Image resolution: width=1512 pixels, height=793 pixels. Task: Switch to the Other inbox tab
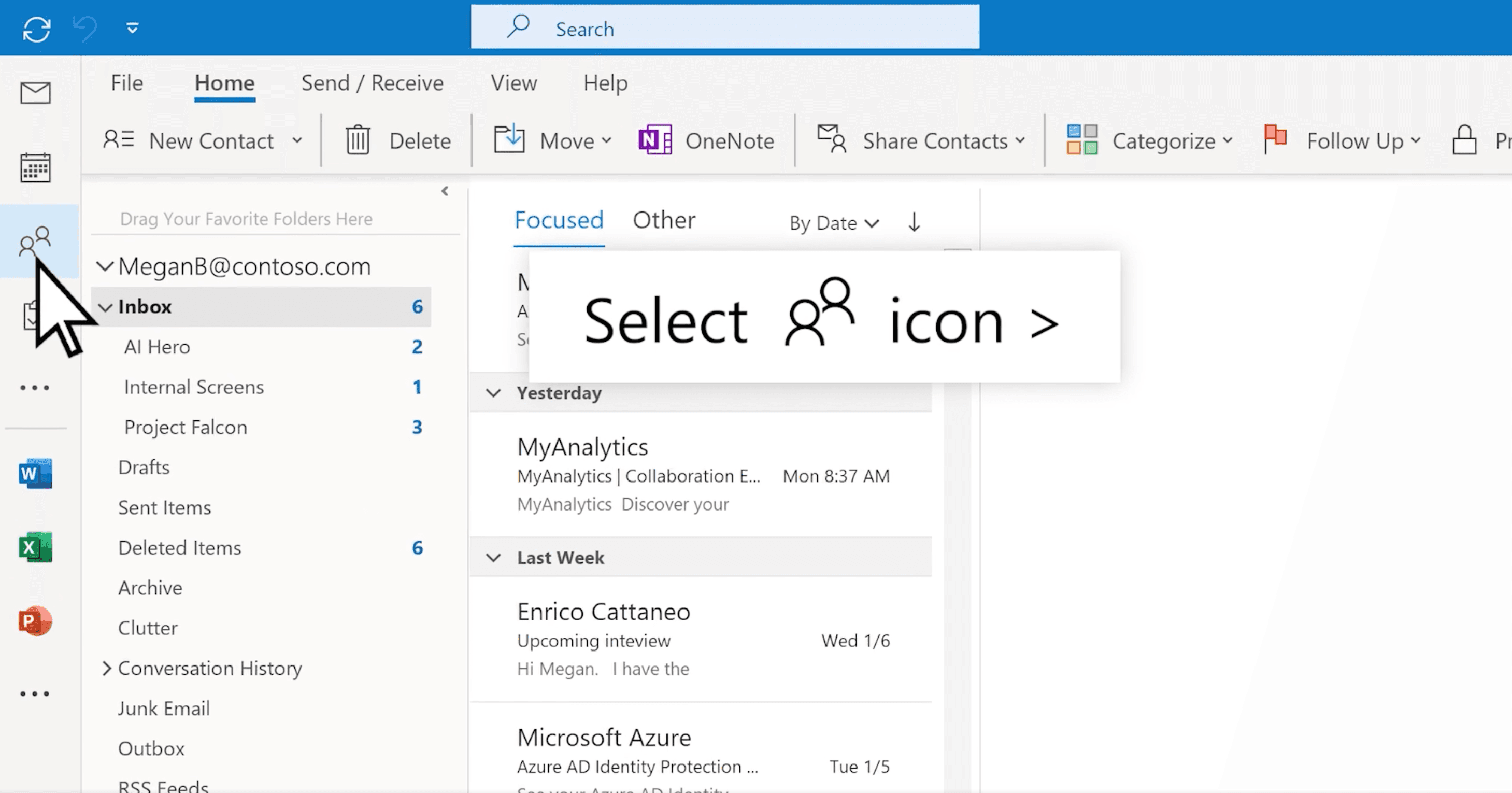(663, 220)
